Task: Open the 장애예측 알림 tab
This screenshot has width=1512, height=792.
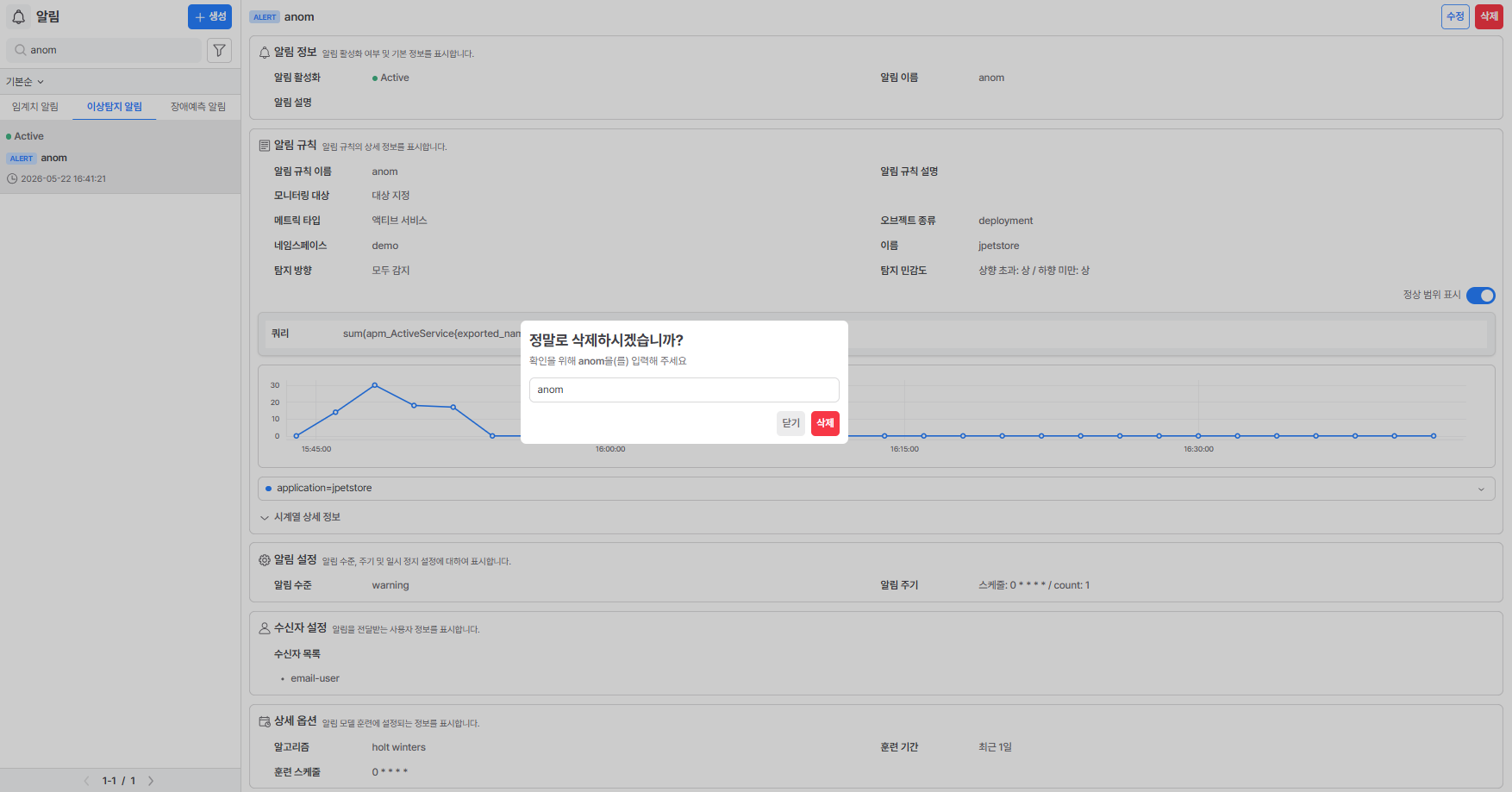Action: (x=198, y=107)
